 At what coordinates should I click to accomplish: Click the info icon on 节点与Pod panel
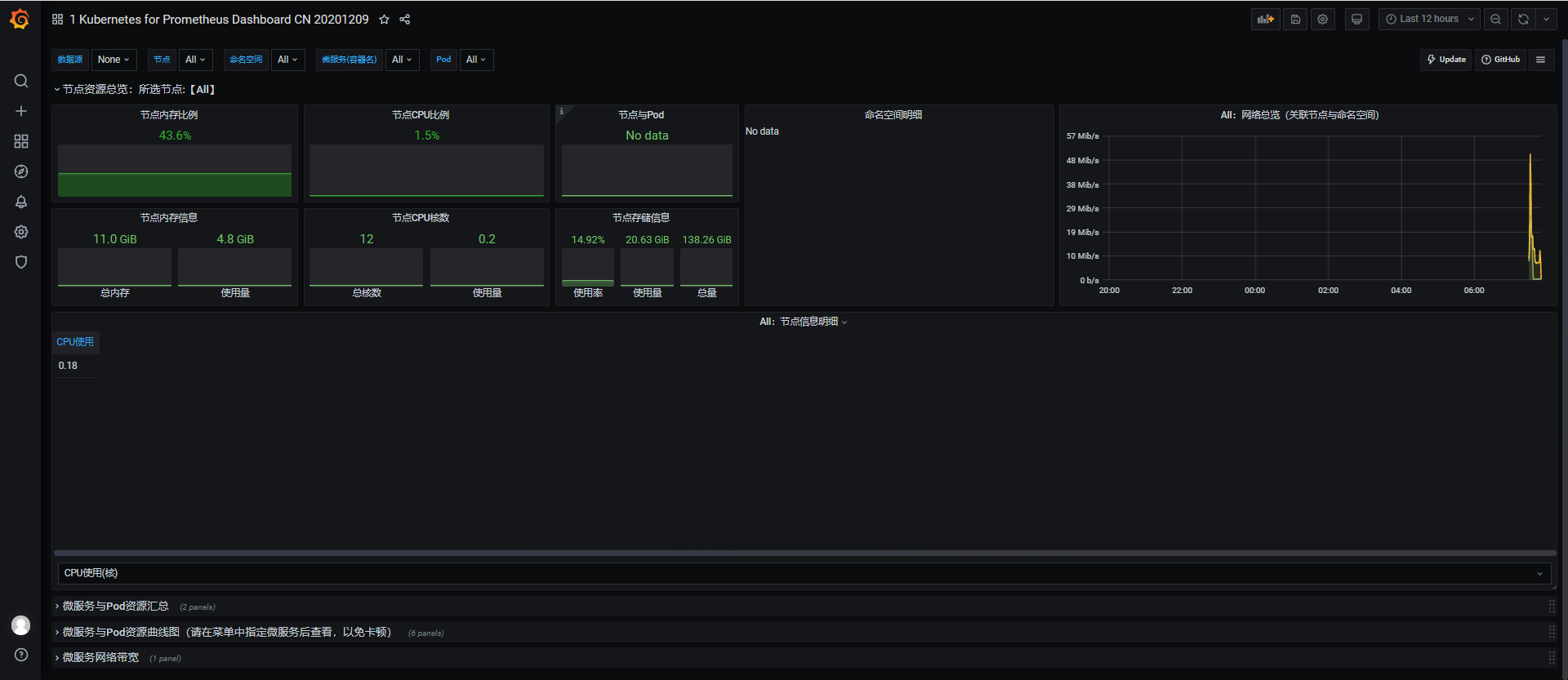coord(561,111)
